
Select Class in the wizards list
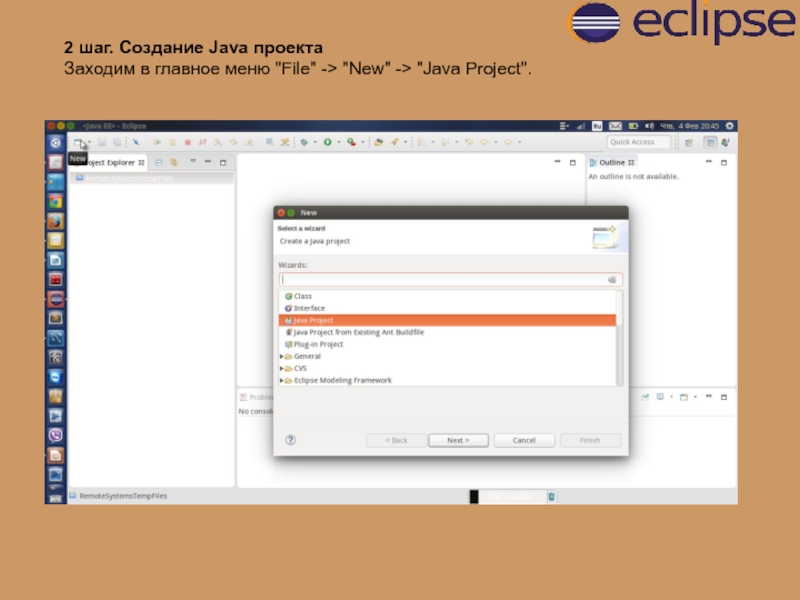click(448, 296)
